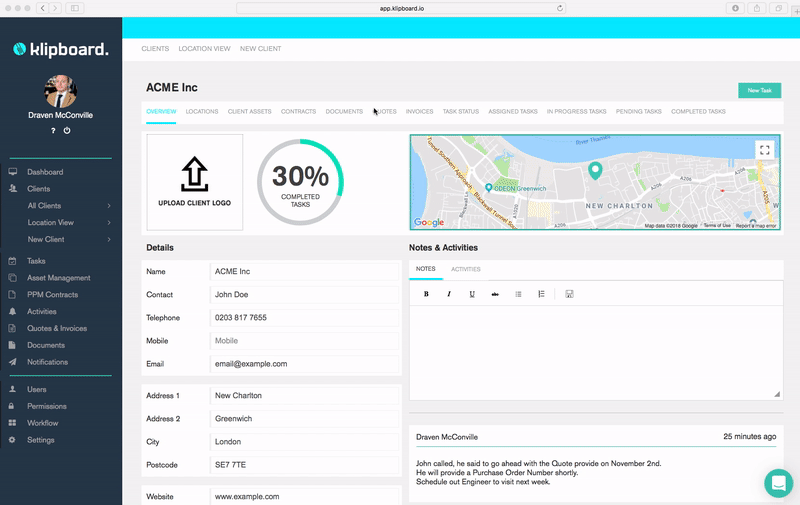Toggle underline formatting in notes editor
Screen dimensions: 800x505
pos(472,294)
